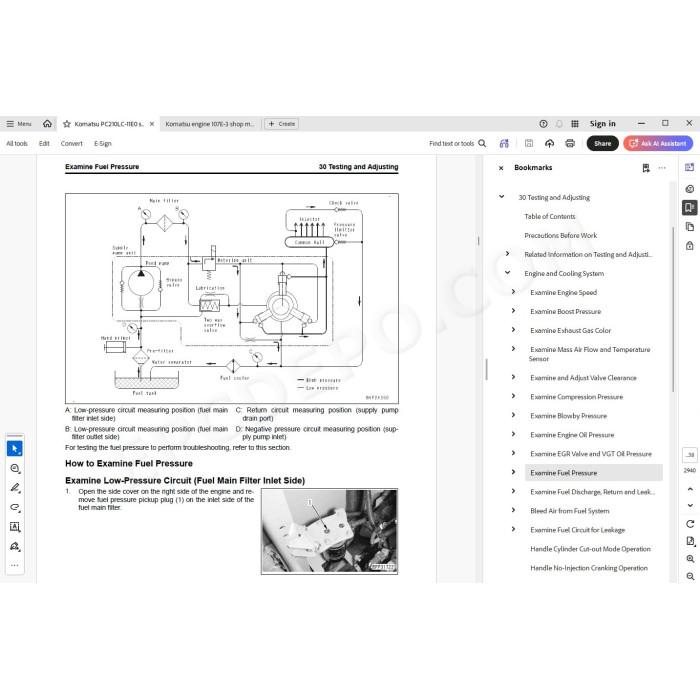
Task: Star the Komatsu PC210LC-11E0 document tab
Action: 67,124
